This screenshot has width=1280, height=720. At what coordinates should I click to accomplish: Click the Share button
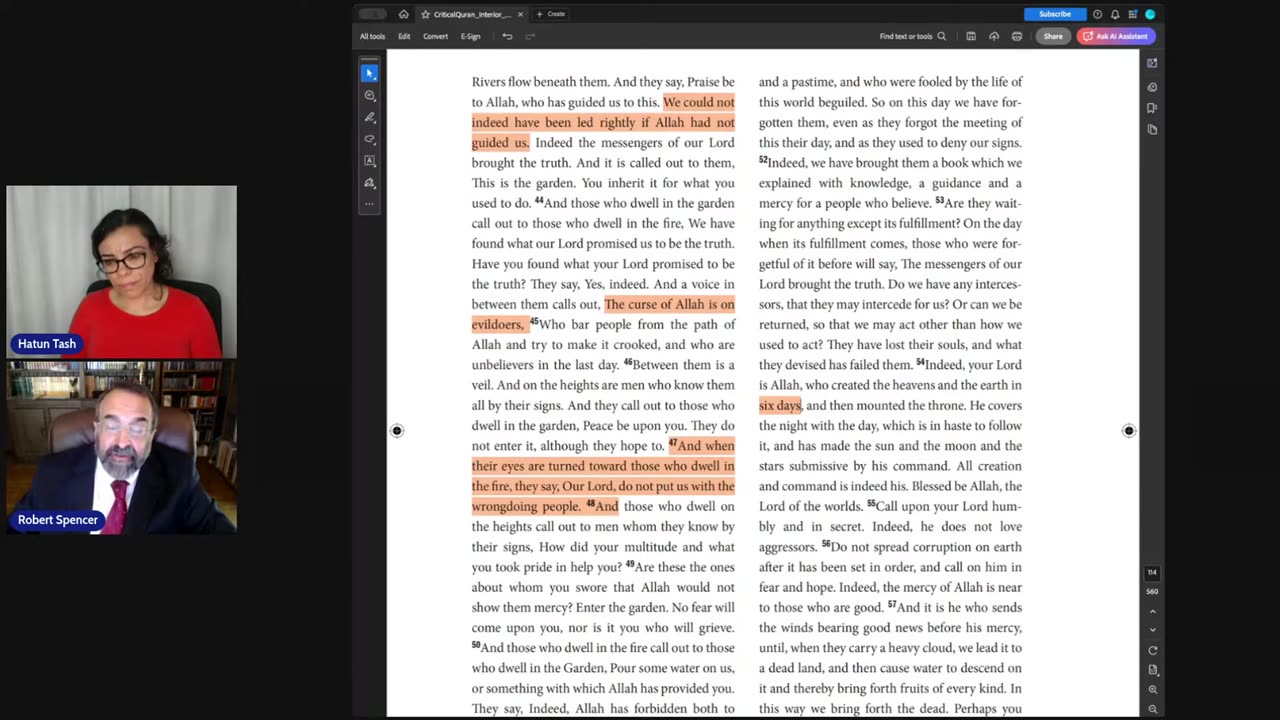point(1053,36)
